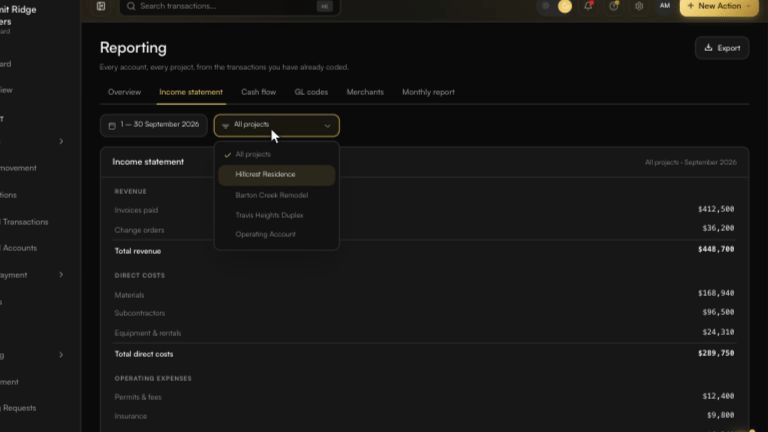
Task: Open the 1 – 30 September 2026 date picker
Action: tap(154, 125)
